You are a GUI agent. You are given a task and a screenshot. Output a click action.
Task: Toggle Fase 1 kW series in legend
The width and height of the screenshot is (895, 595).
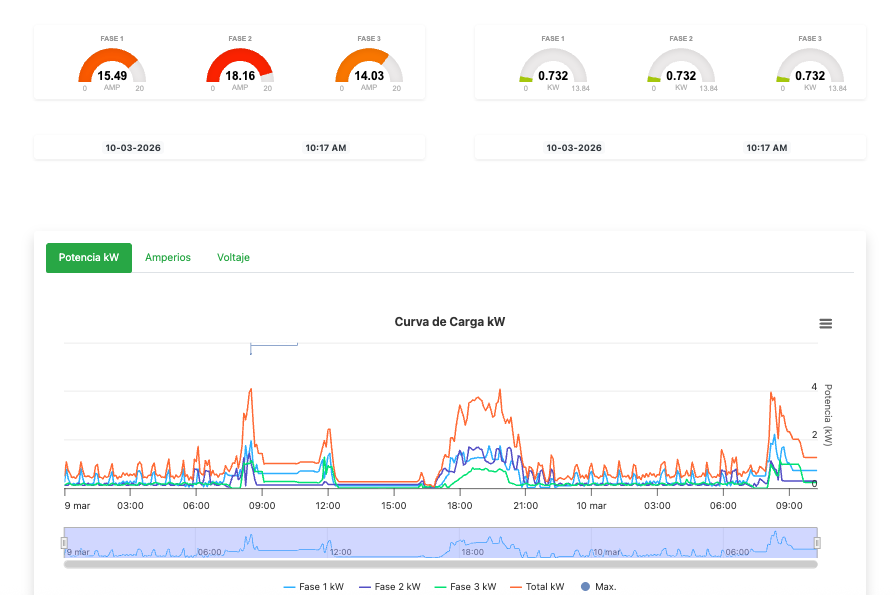[313, 587]
